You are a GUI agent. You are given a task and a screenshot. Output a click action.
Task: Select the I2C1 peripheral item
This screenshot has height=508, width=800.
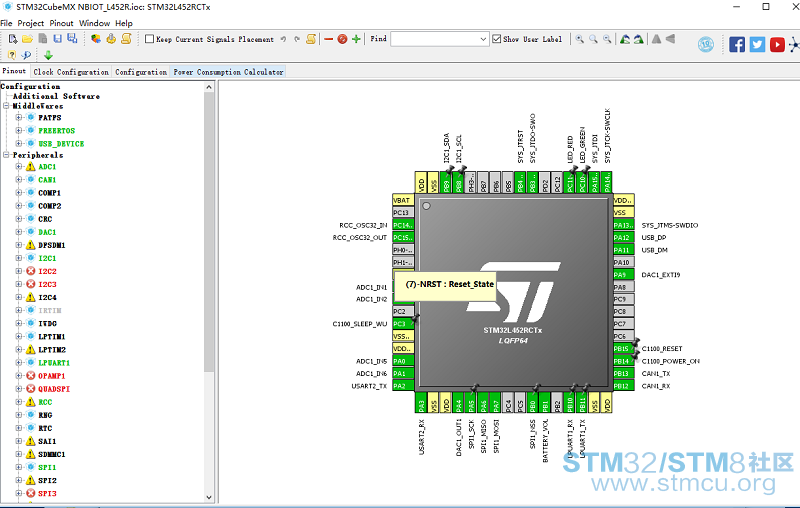point(47,258)
